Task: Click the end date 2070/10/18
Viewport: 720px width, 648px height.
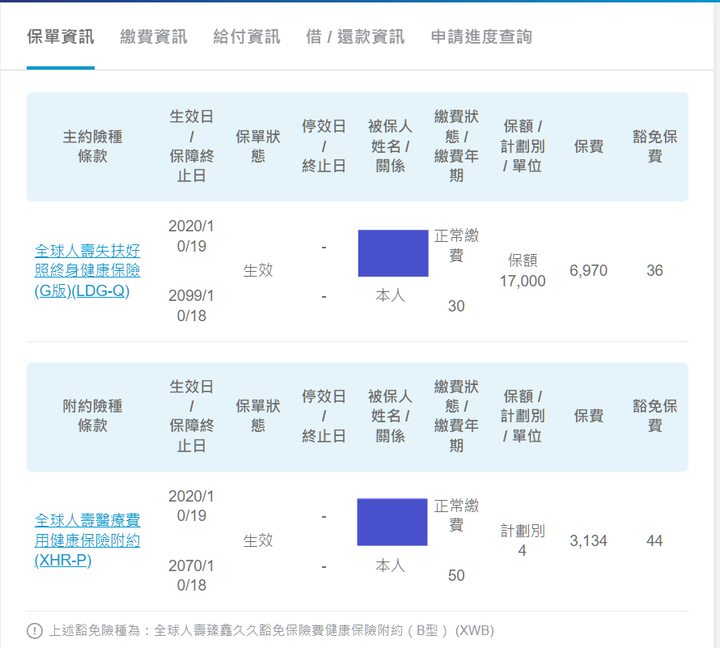Action: click(191, 575)
